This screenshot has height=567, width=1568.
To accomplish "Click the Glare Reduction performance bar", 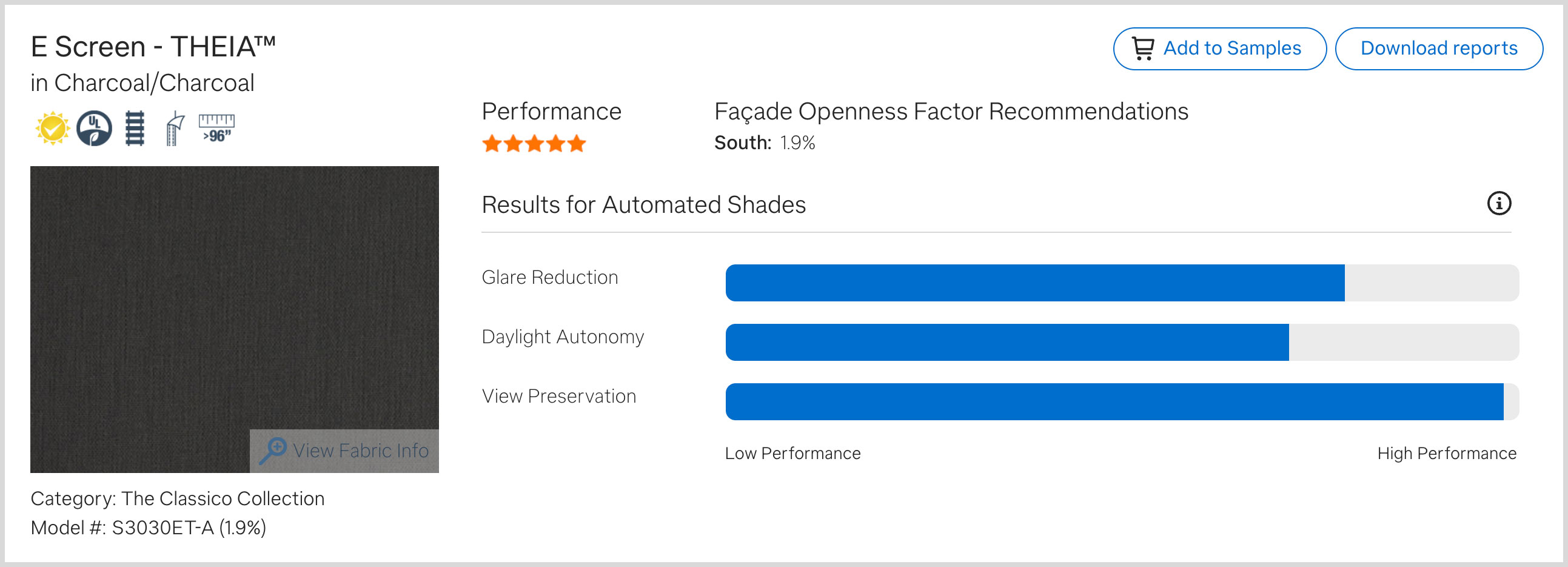I will 1122,283.
